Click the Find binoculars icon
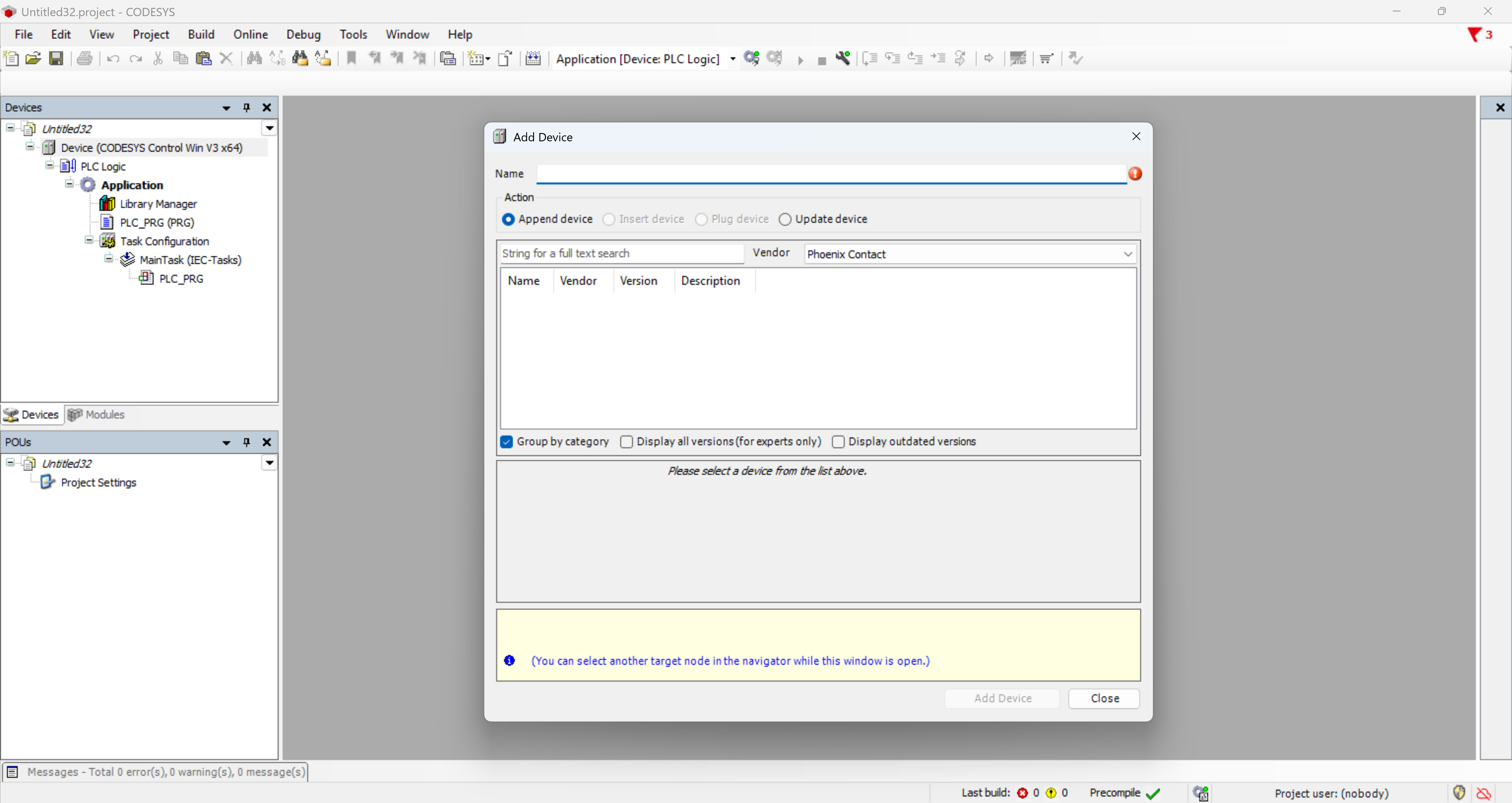Viewport: 1512px width, 803px height. 254,58
